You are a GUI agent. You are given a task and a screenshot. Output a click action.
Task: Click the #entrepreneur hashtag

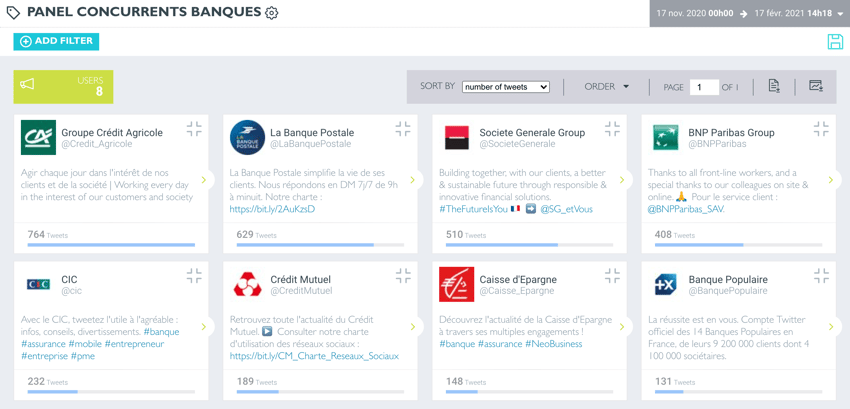click(x=134, y=344)
